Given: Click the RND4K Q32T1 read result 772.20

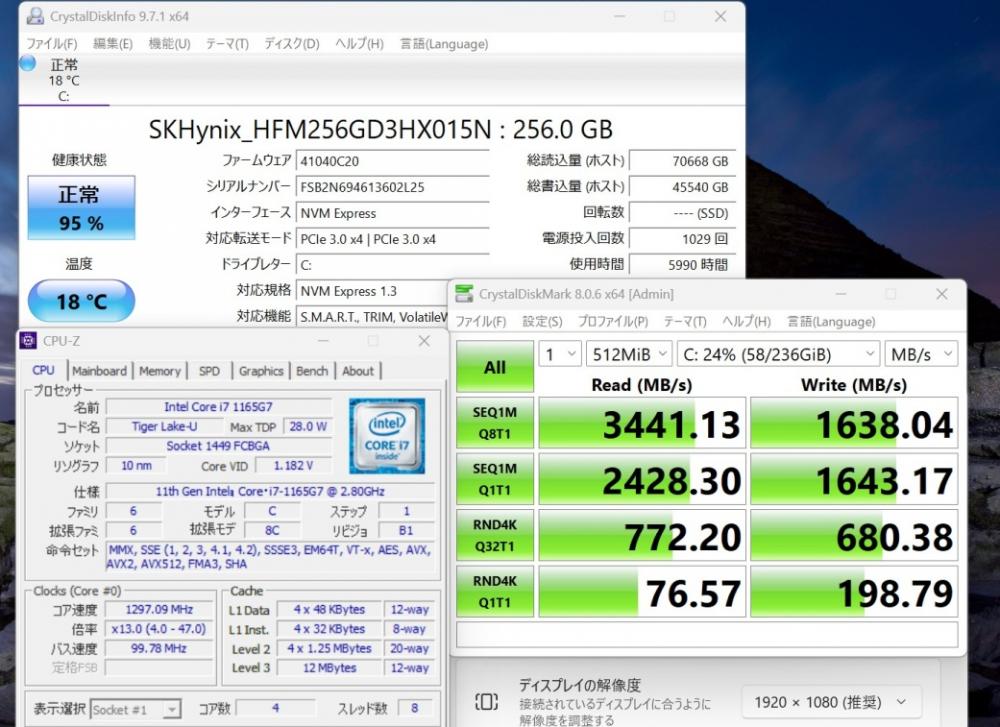Looking at the screenshot, I should 642,536.
